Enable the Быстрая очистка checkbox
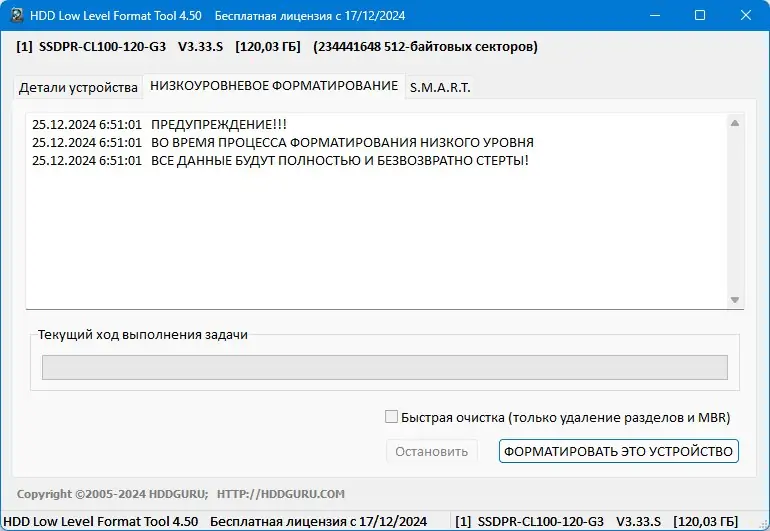Screen dimensions: 770x531 tap(391, 417)
